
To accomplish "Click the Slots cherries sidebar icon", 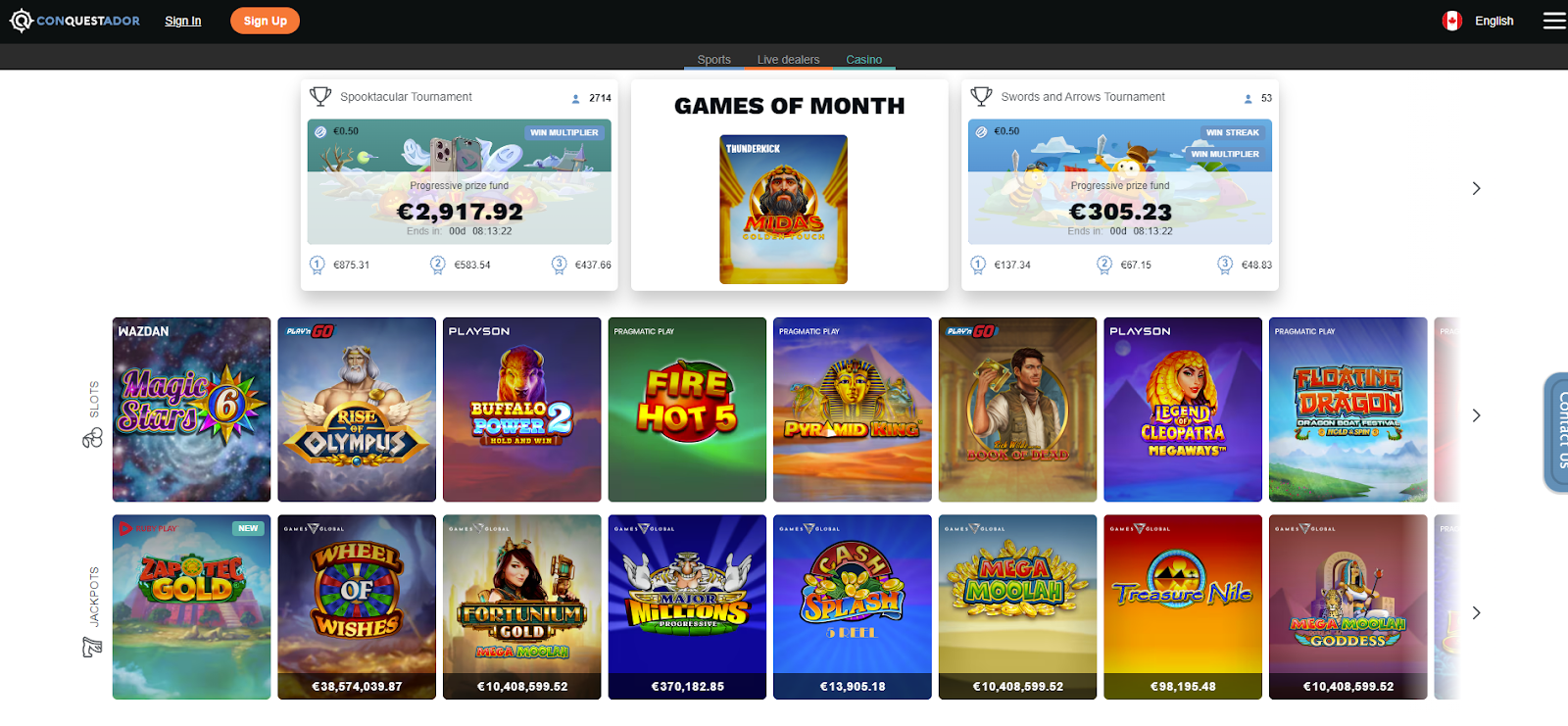I will tap(92, 438).
